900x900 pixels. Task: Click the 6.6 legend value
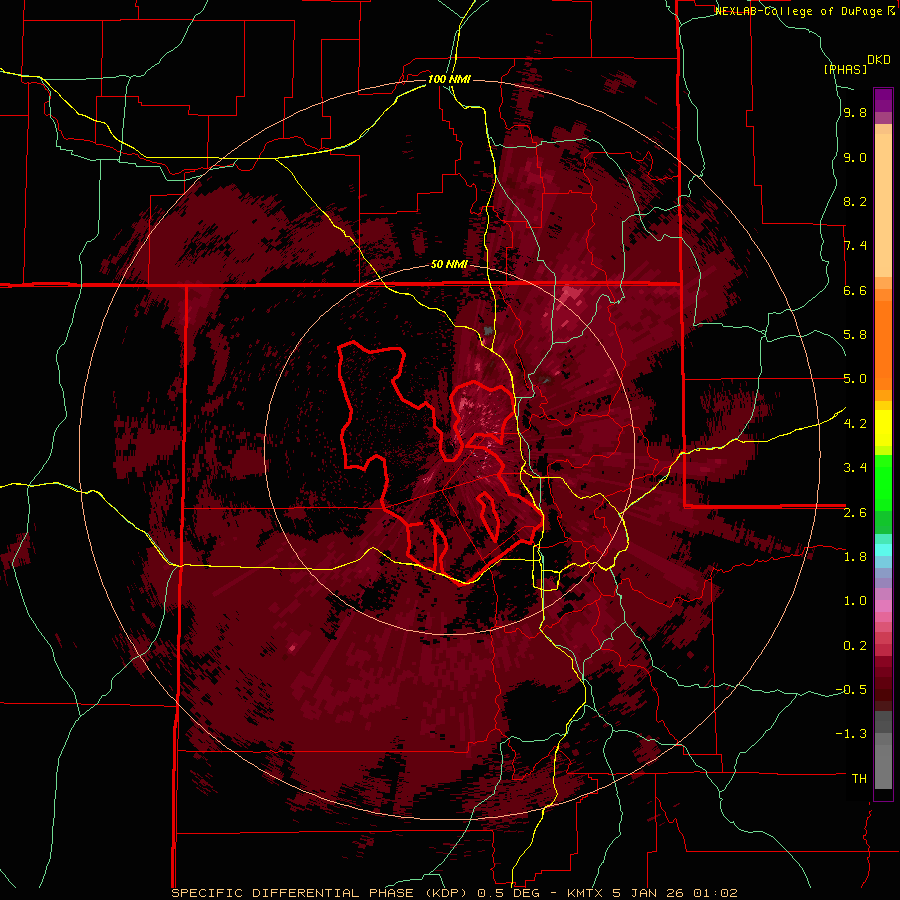pos(855,290)
